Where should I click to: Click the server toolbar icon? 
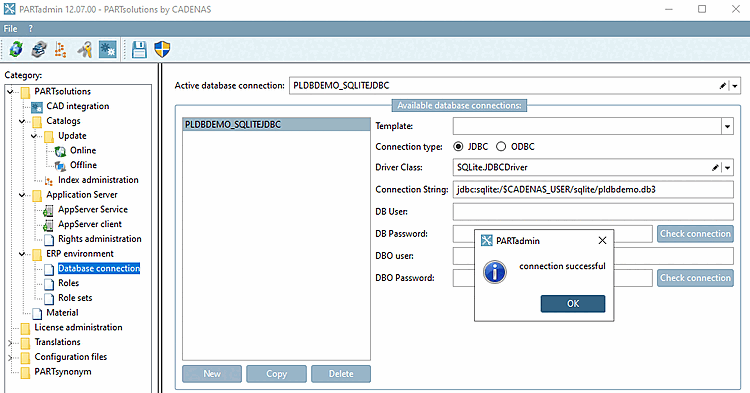[39, 49]
